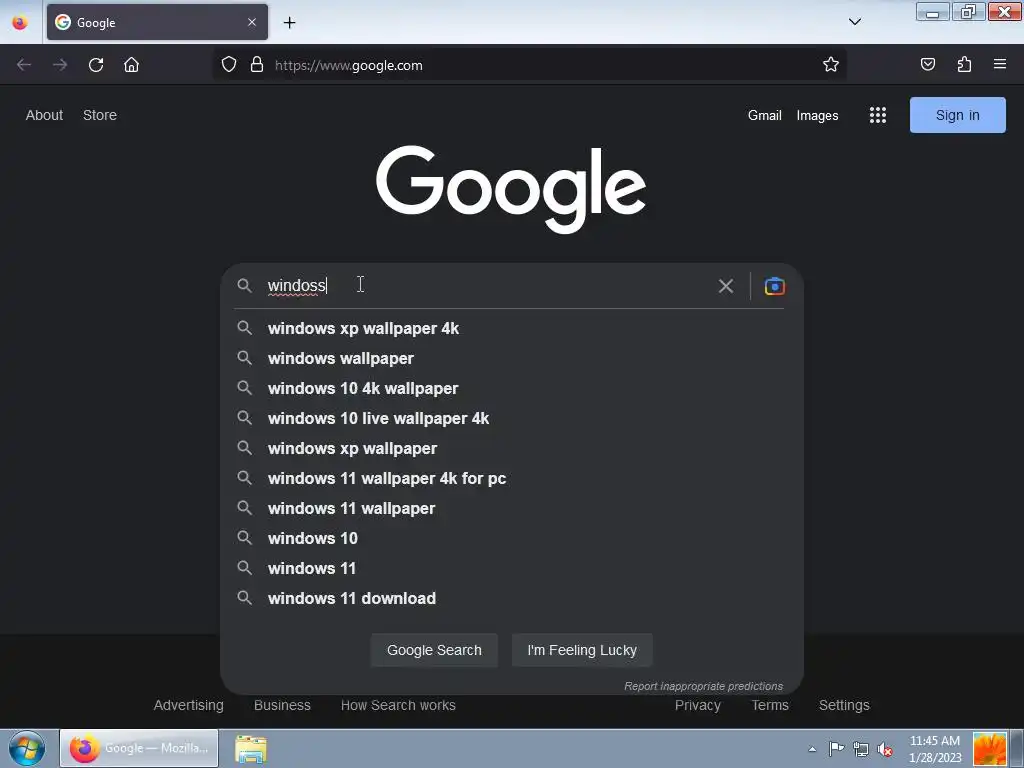1024x768 pixels.
Task: Click the Firefox View icon beside the tabs
Action: point(20,22)
